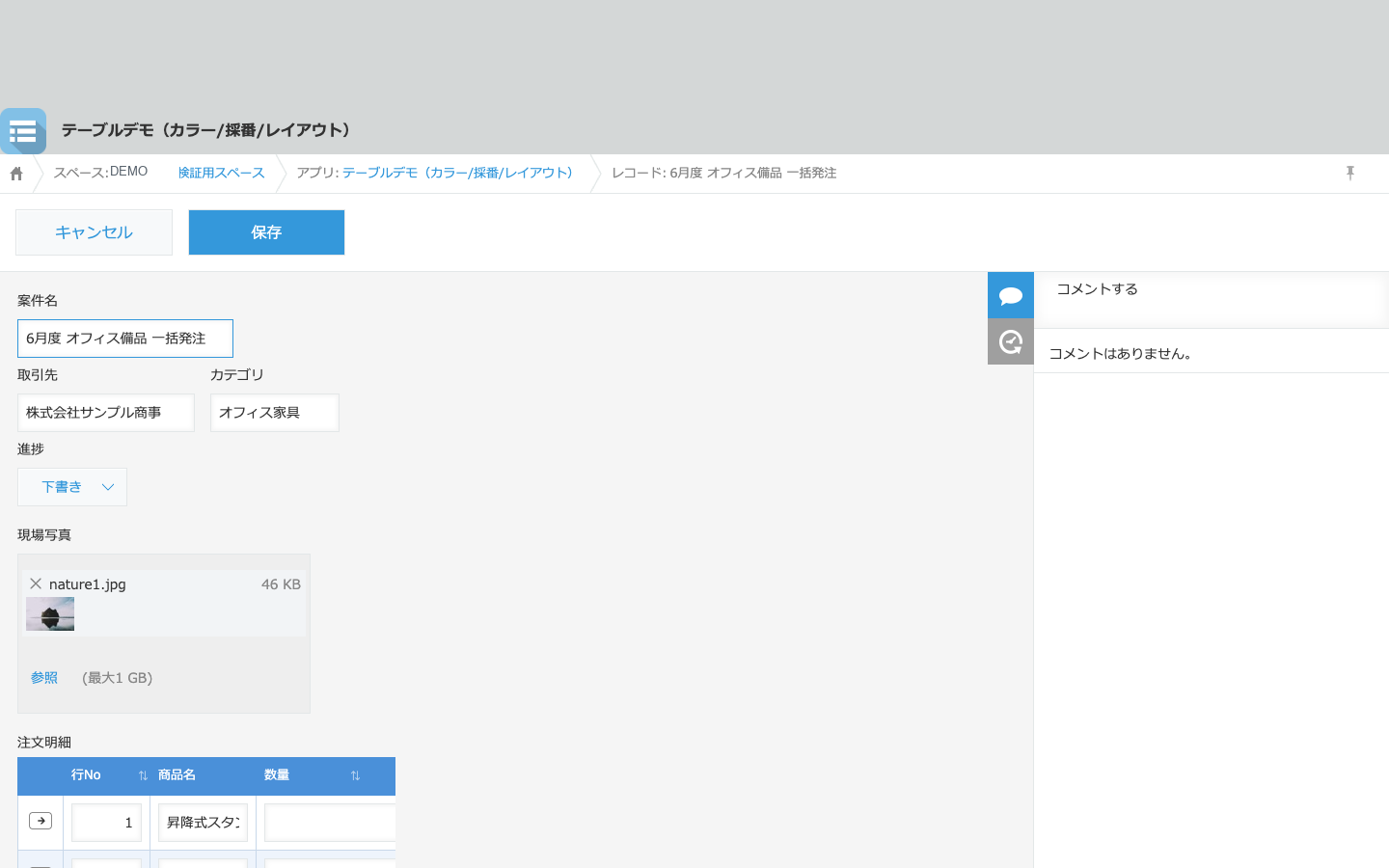The height and width of the screenshot is (868, 1389).
Task: Open the 進捗 dropdown showing 下書き
Action: click(72, 487)
